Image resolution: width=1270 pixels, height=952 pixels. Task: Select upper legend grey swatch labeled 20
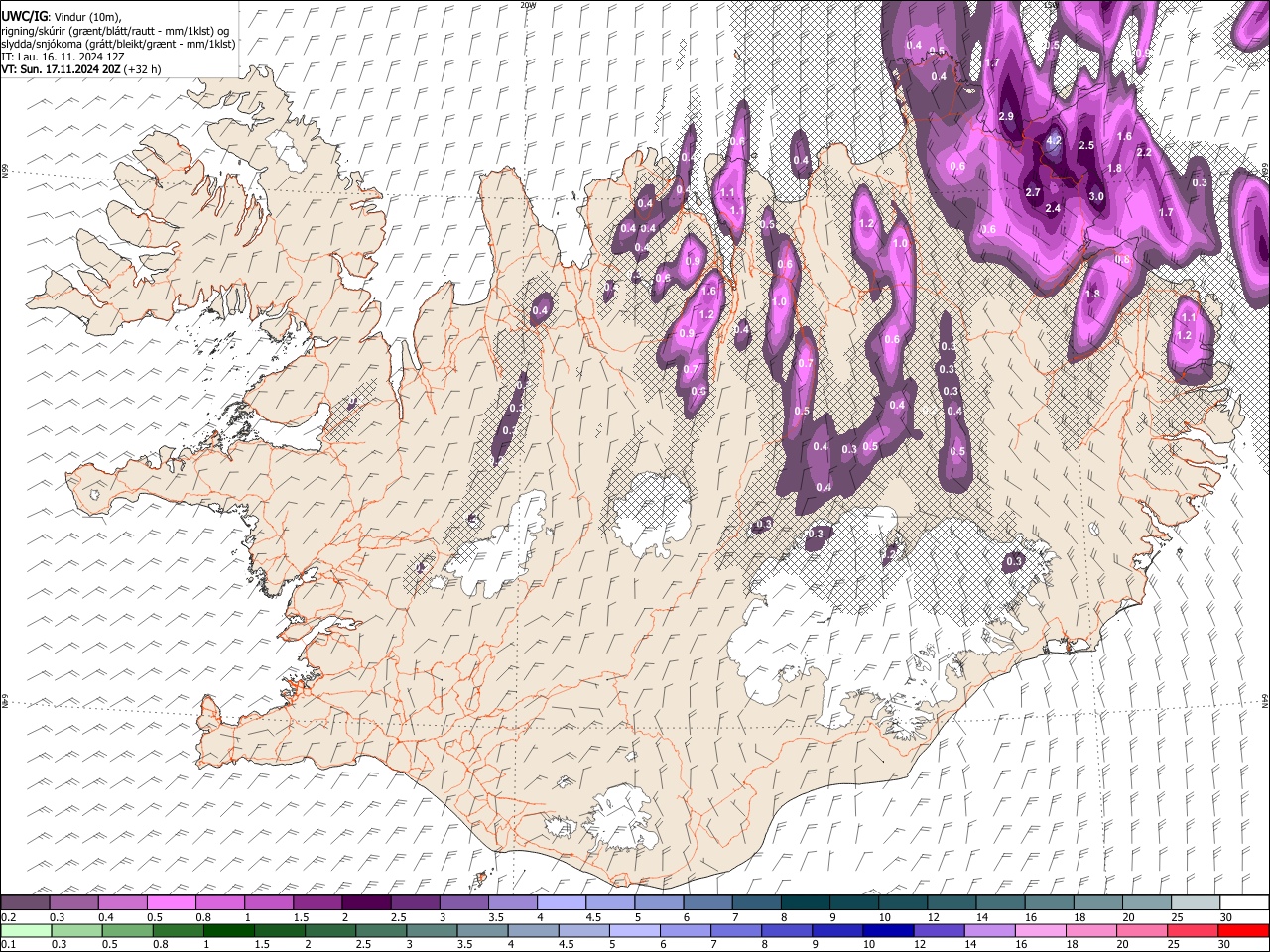[x=1148, y=902]
